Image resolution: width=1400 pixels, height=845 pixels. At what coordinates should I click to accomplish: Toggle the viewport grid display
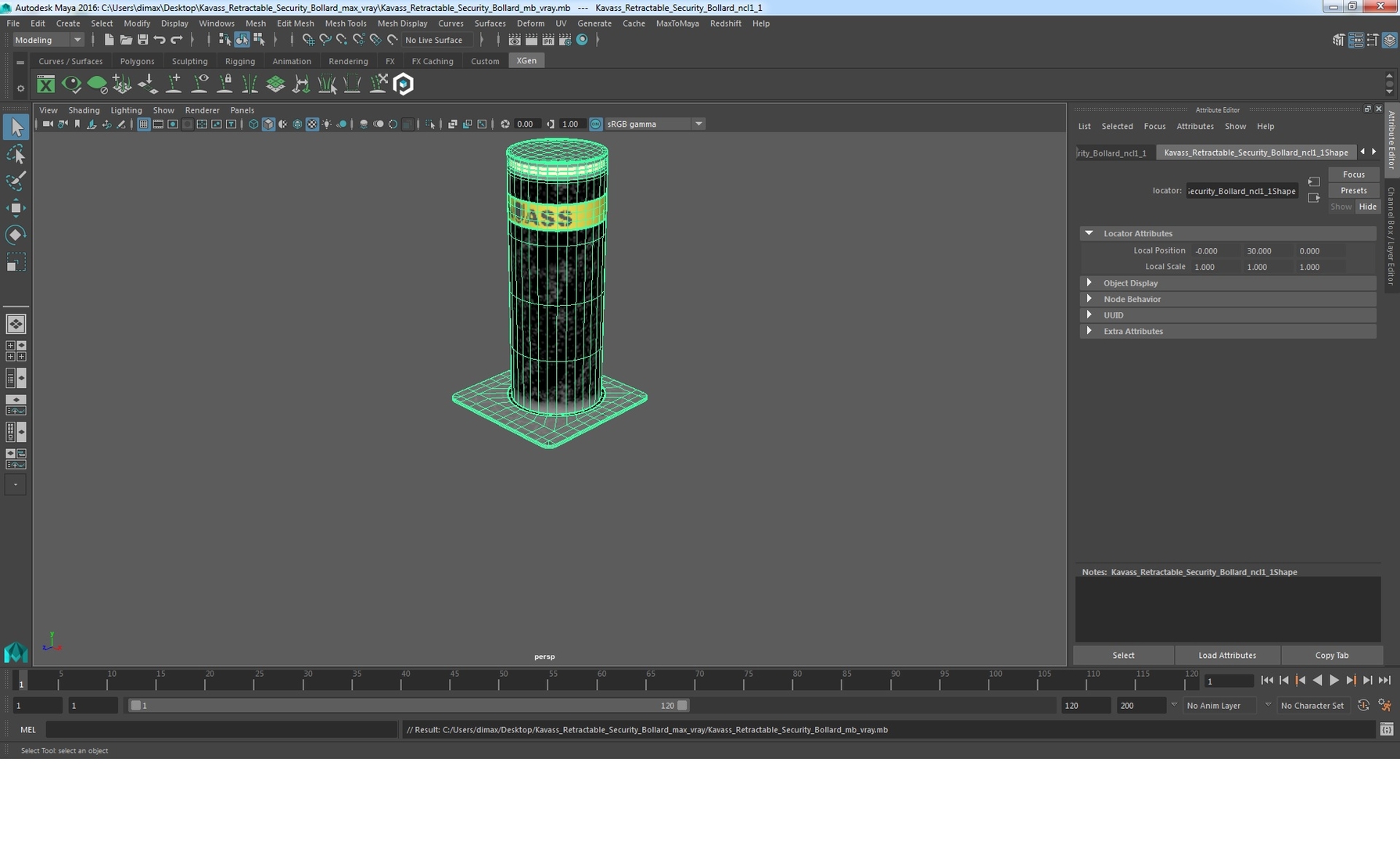tap(143, 124)
